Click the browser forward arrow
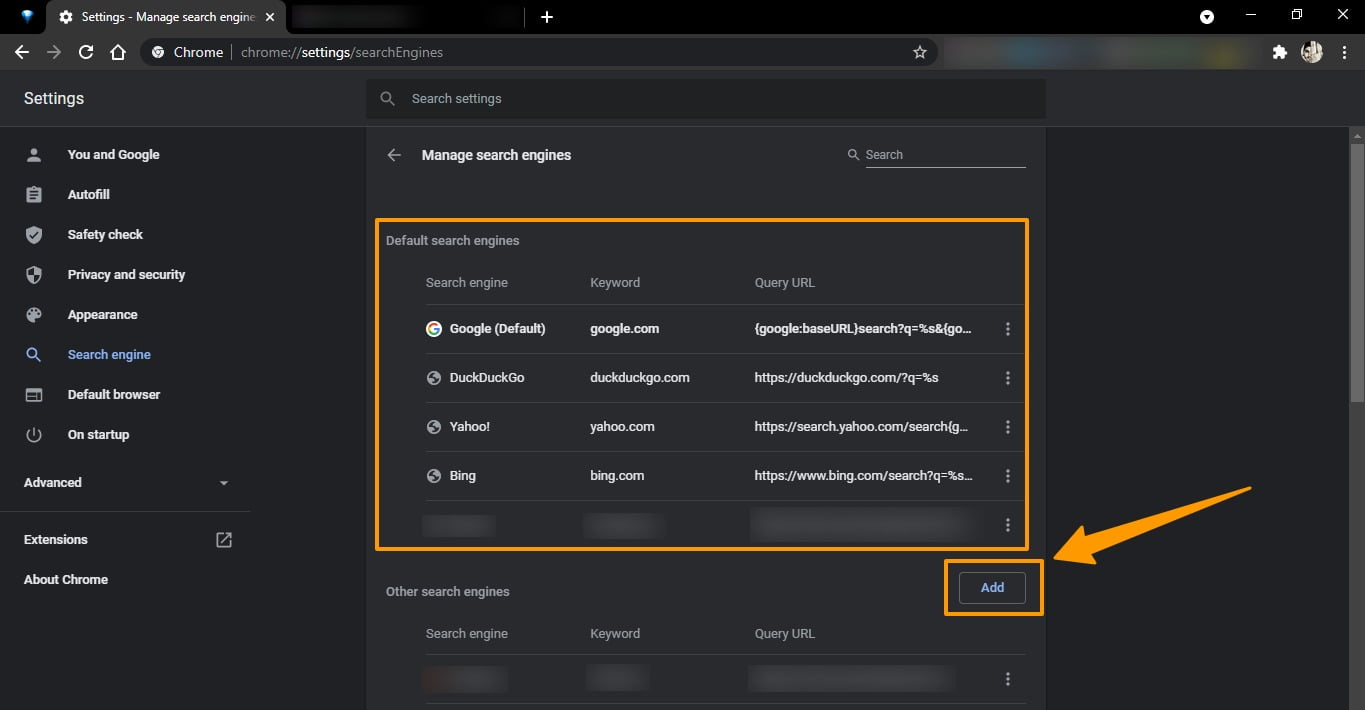Image resolution: width=1365 pixels, height=710 pixels. click(54, 52)
